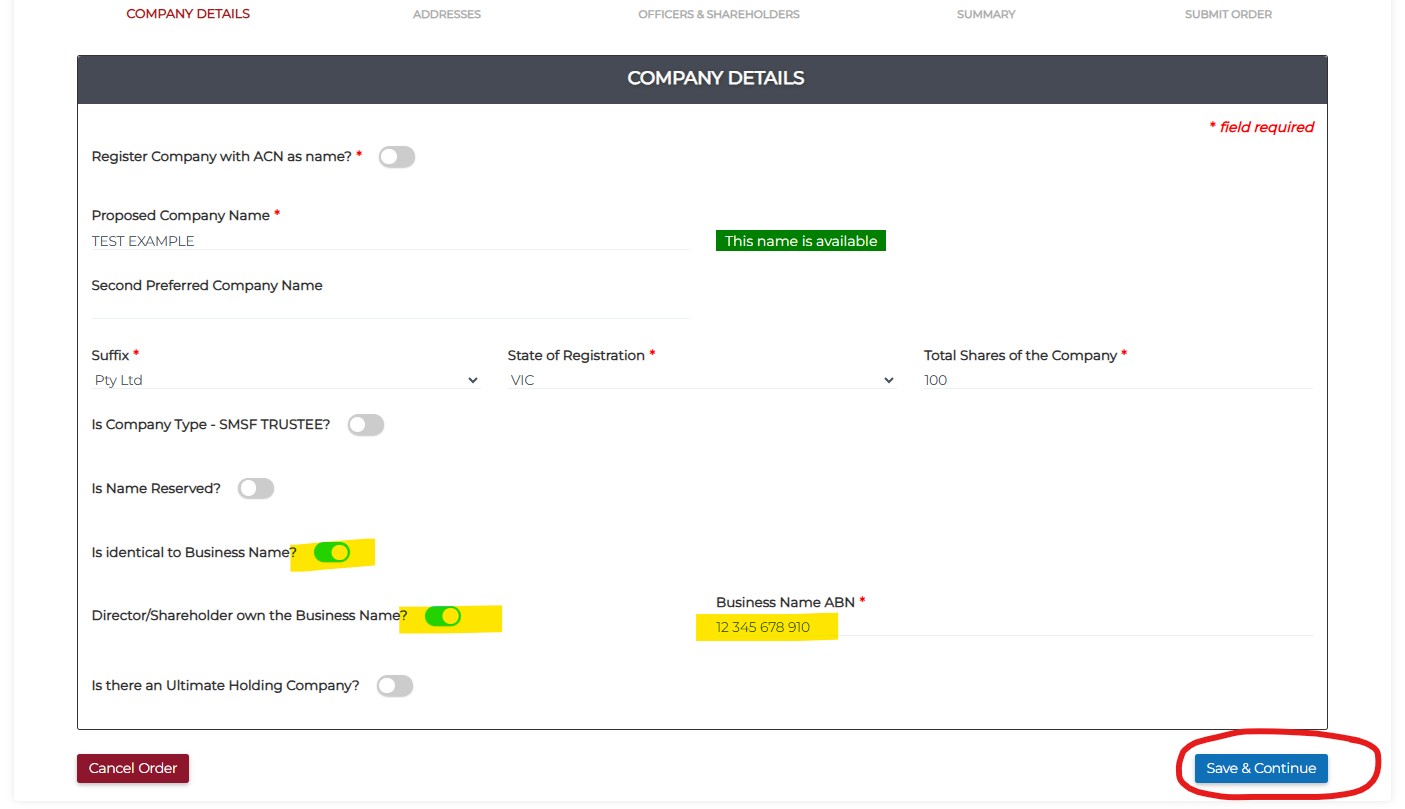Expand the Suffix dropdown showing Pty Ltd
The image size is (1405, 809).
[285, 380]
